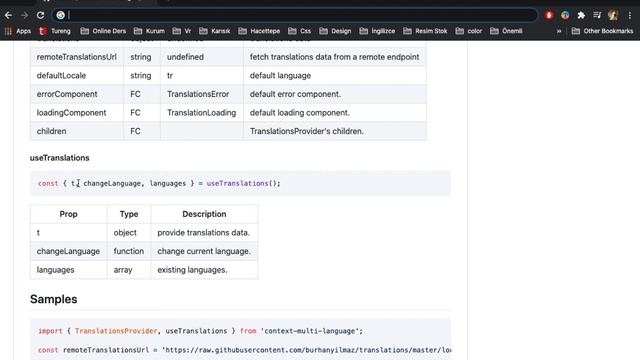This screenshot has width=640, height=360.
Task: Click the children prop cell
Action: (x=77, y=131)
